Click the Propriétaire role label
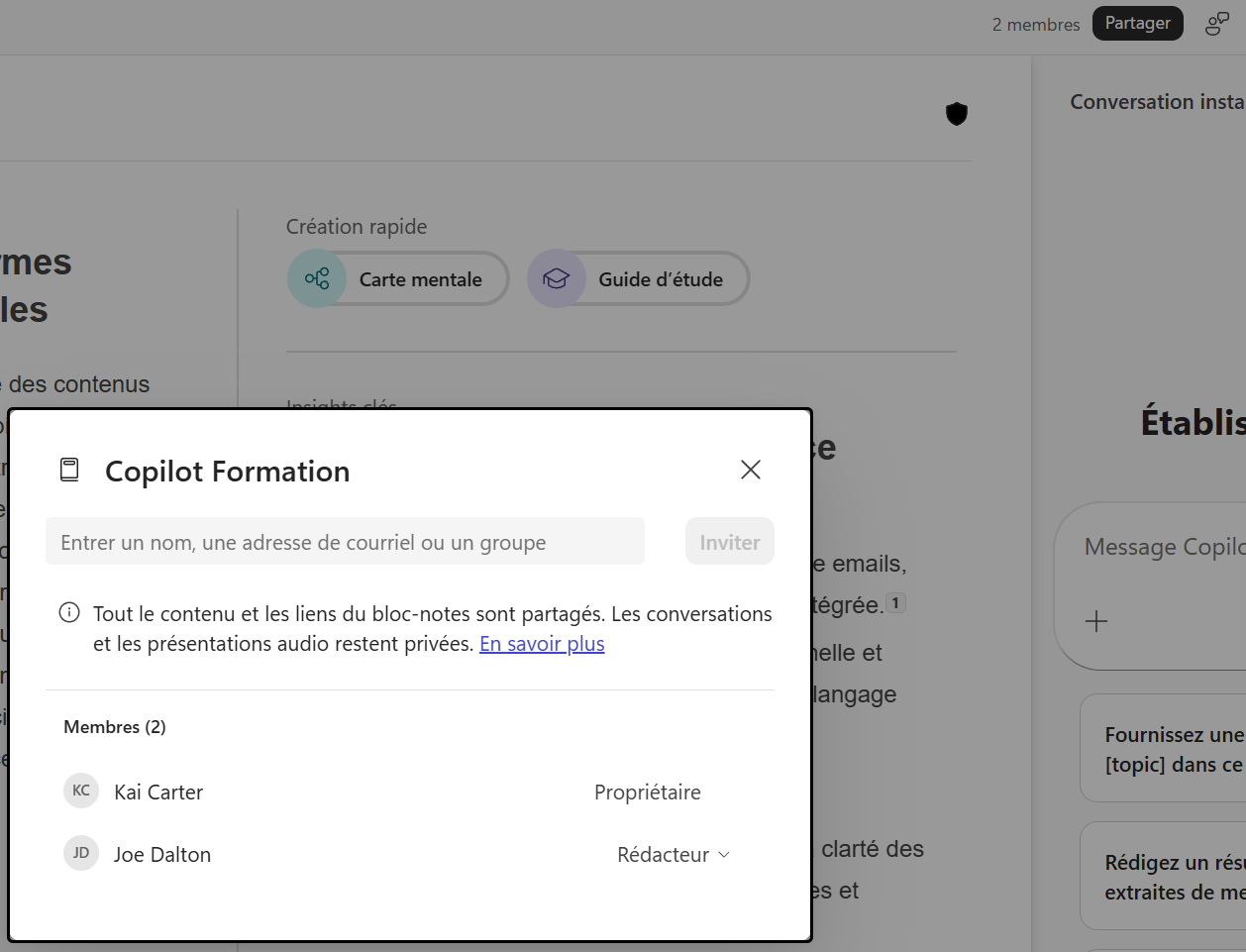The height and width of the screenshot is (952, 1246). pos(648,793)
